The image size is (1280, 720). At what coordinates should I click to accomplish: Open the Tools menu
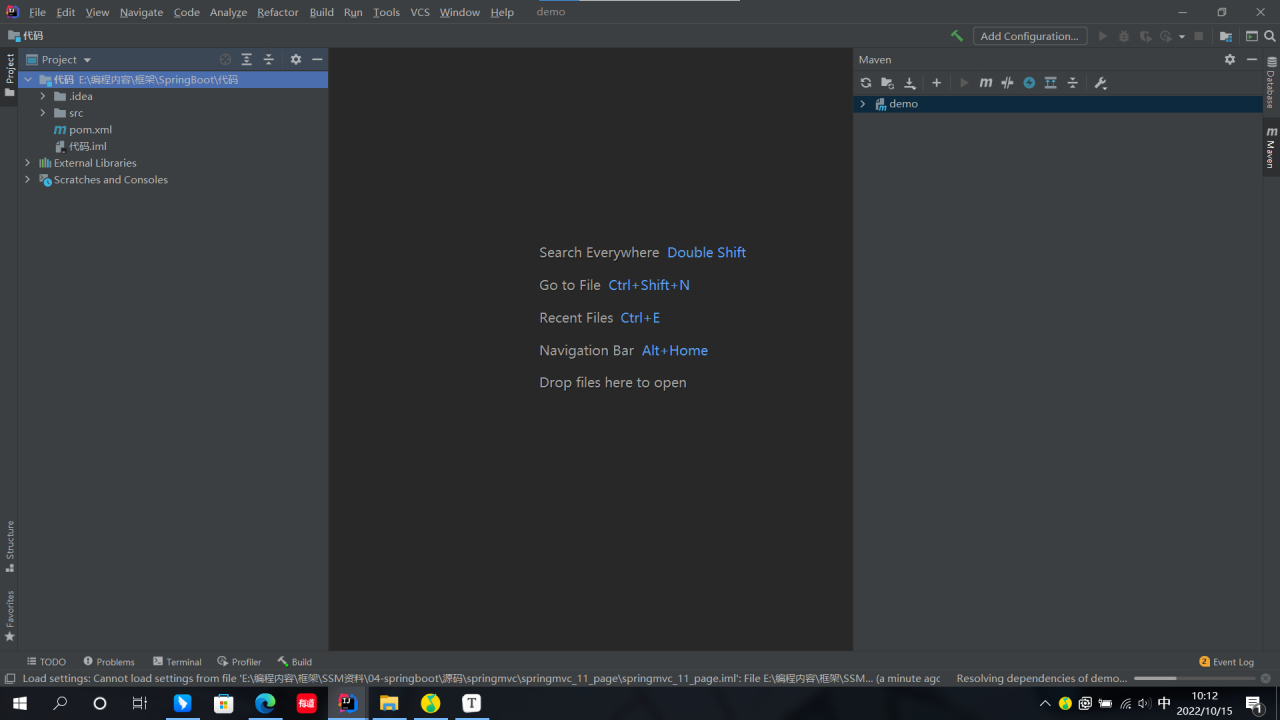pos(386,12)
